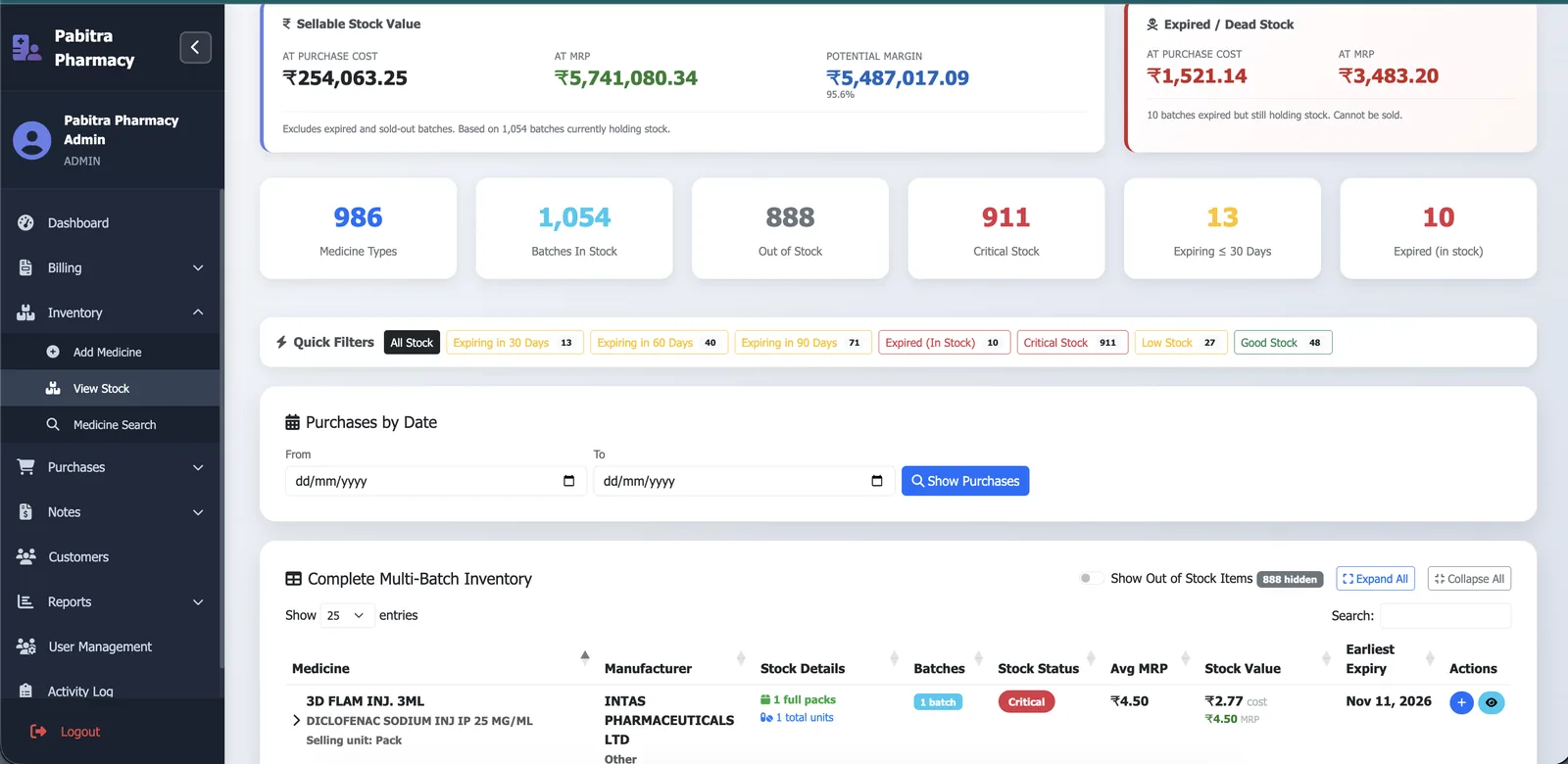Screen dimensions: 1568x764
Task: Open Medicine Search page
Action: tap(110, 424)
